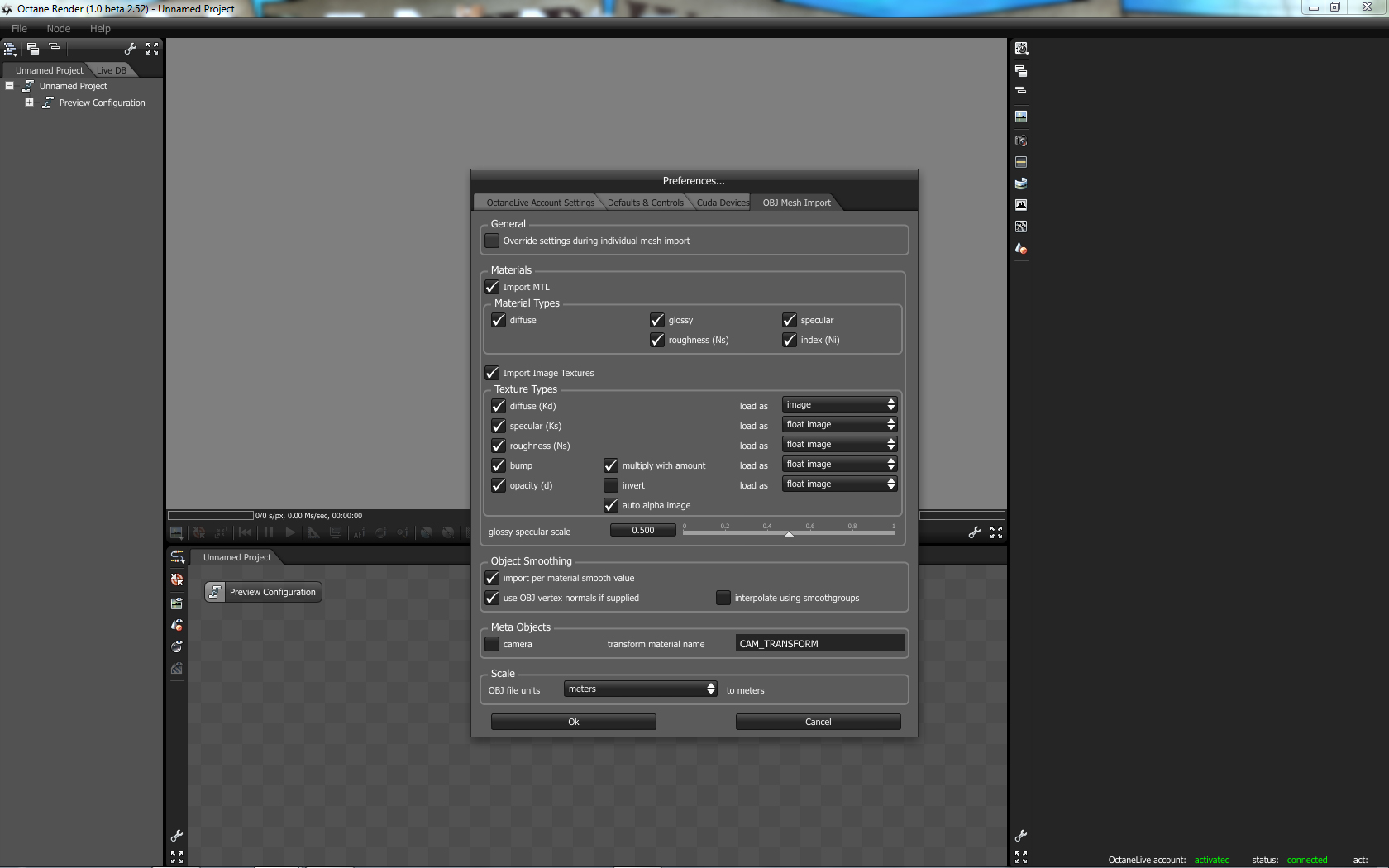Viewport: 1389px width, 868px height.
Task: Click the auto focus AF picker icon
Action: [359, 533]
